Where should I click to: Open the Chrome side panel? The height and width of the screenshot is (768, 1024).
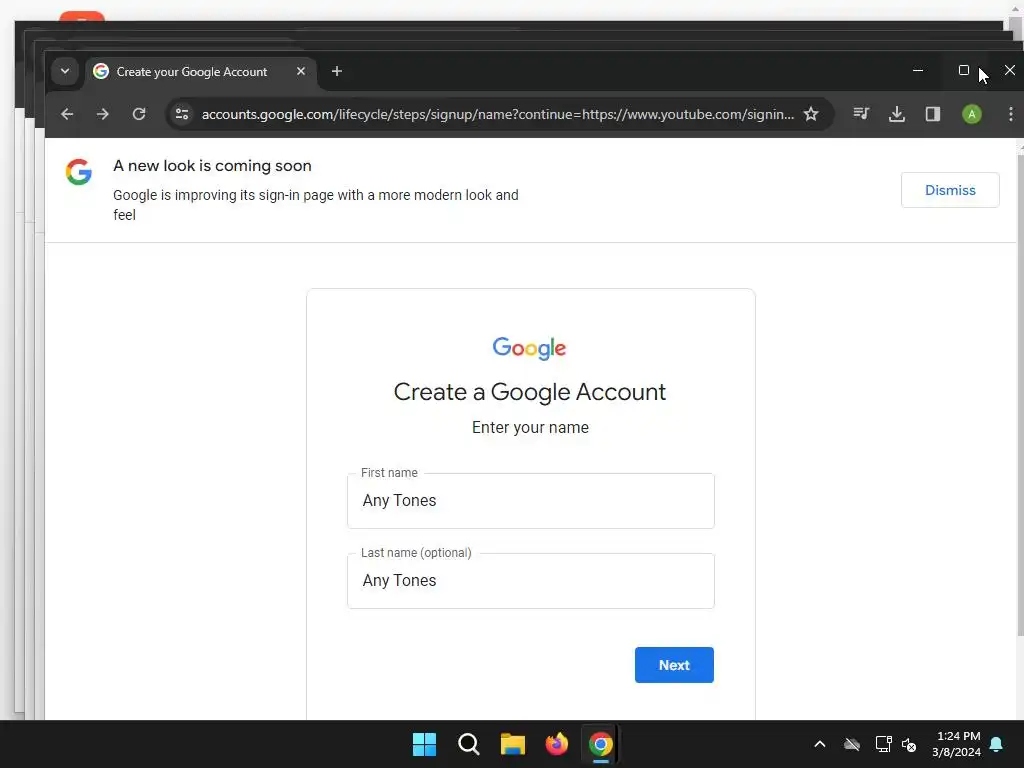point(933,114)
